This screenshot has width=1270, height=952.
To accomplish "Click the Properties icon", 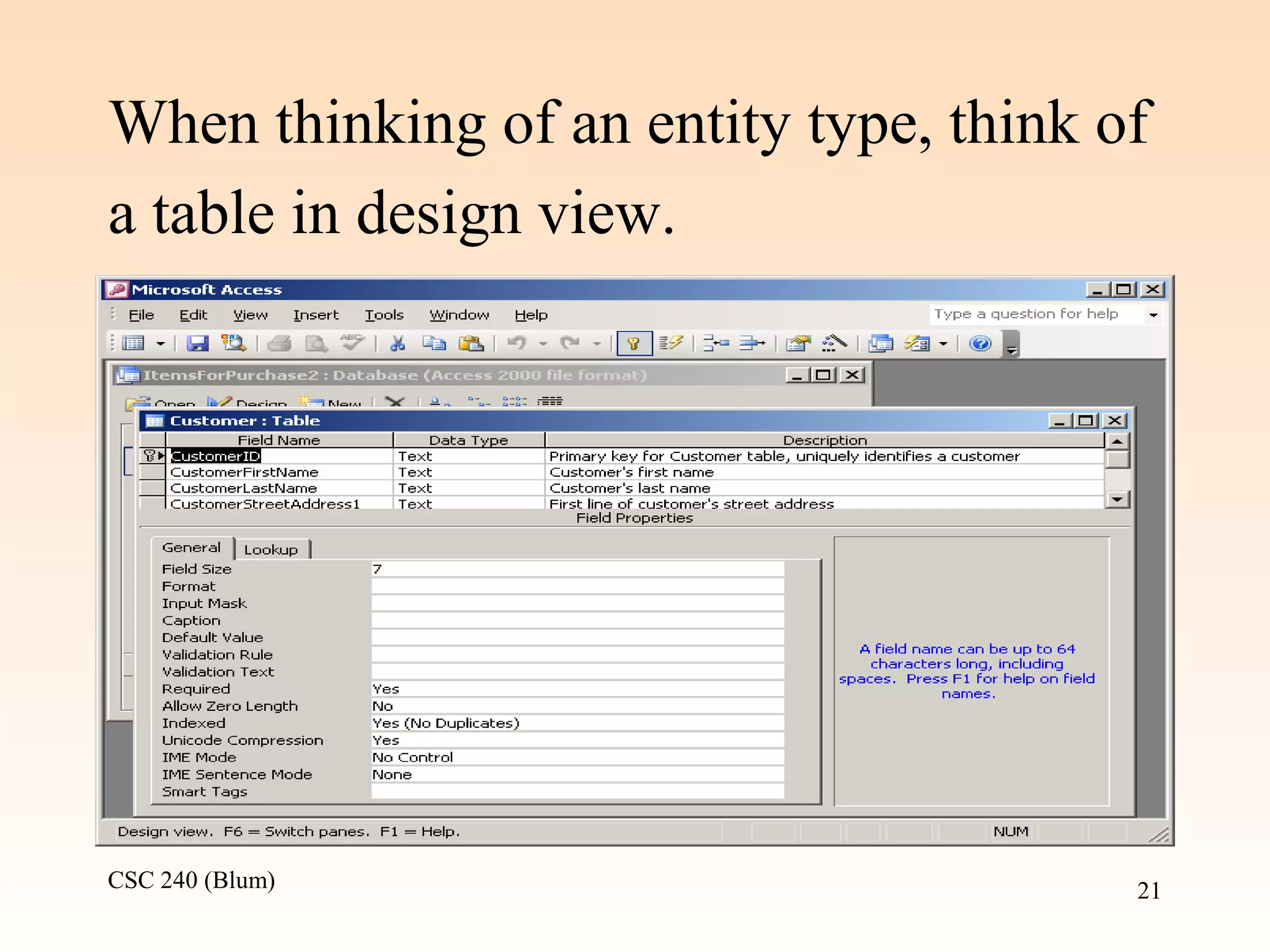I will pyautogui.click(x=798, y=343).
